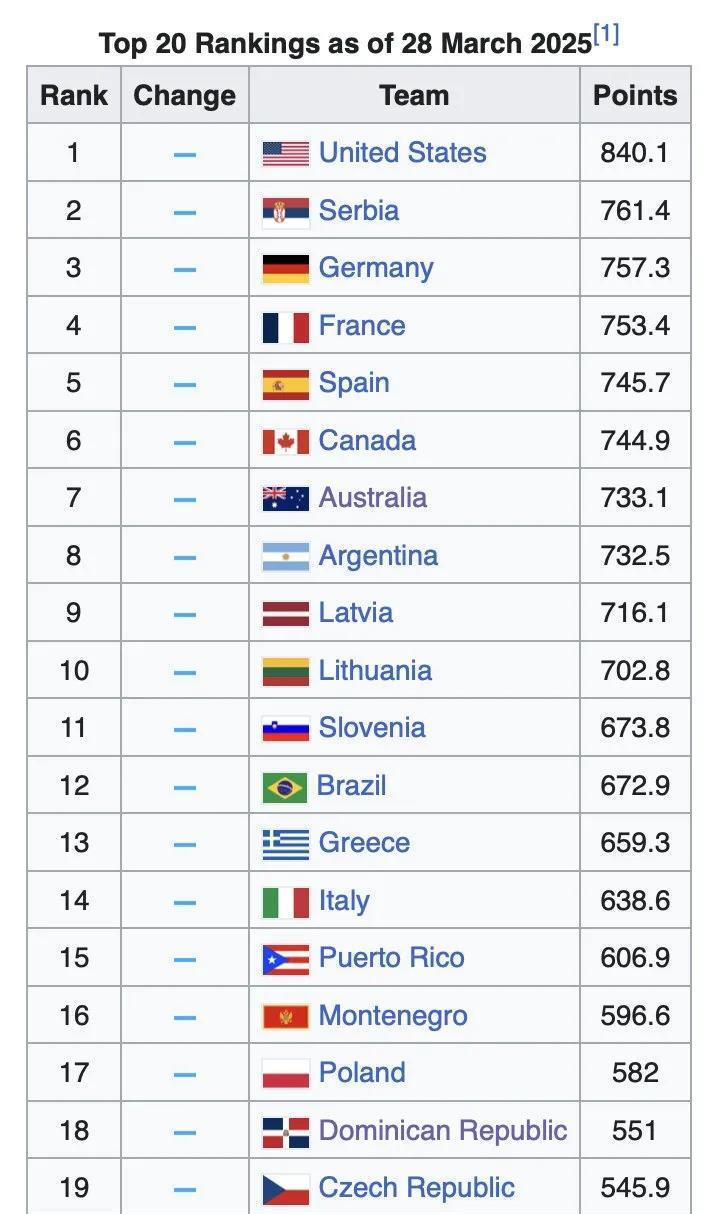Open the Slovenia team link

(371, 728)
